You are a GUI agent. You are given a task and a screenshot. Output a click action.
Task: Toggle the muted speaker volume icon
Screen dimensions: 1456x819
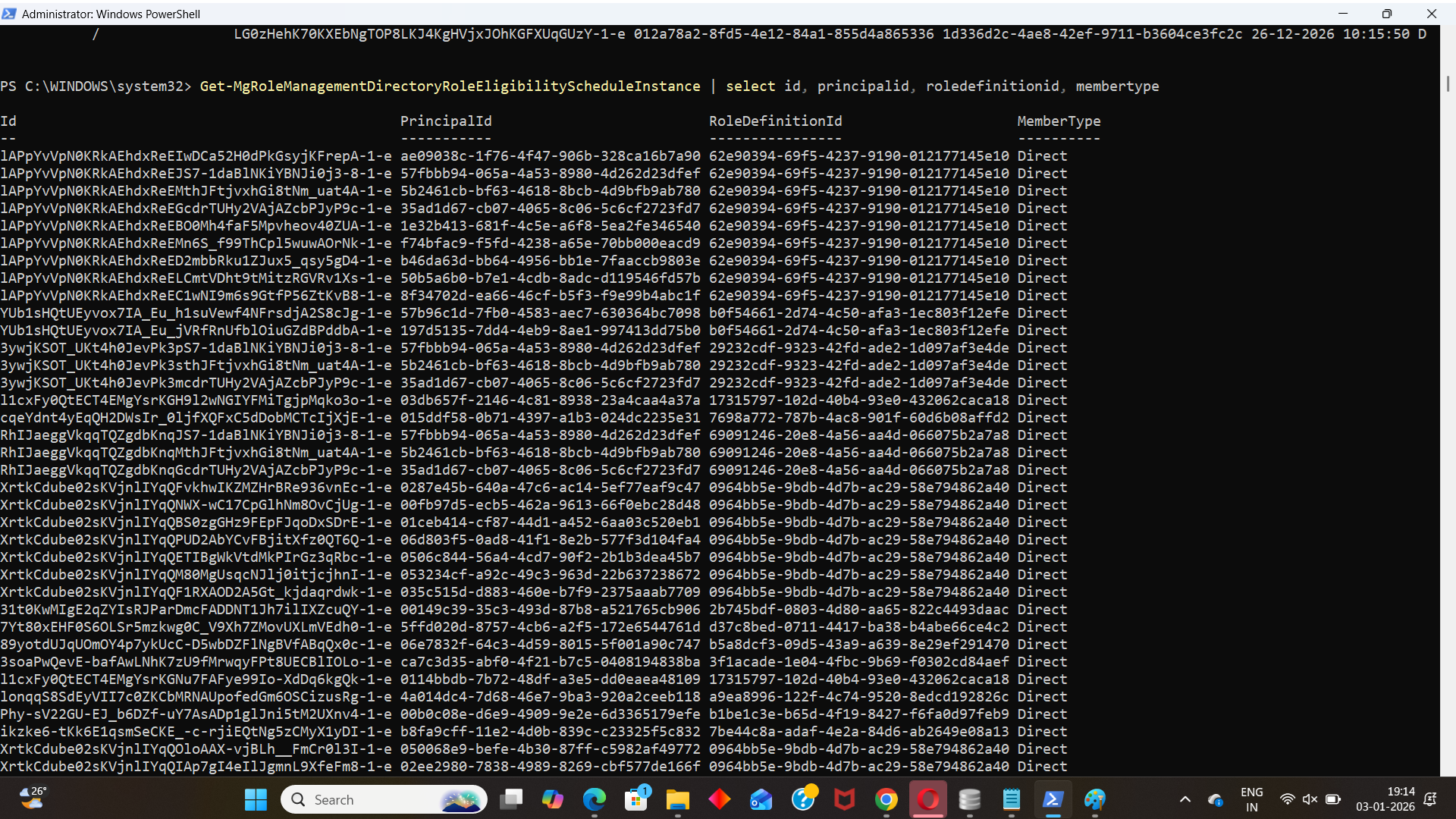[1310, 799]
